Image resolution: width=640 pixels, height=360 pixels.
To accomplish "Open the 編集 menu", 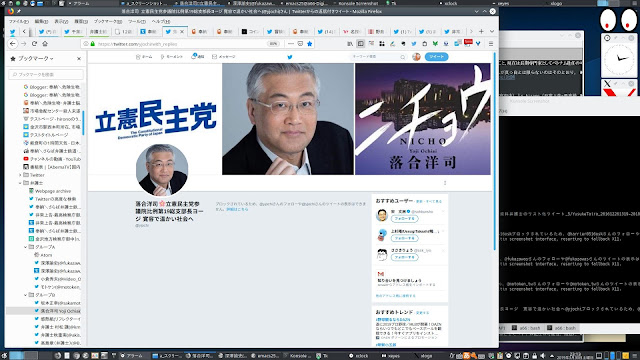I will (x=41, y=21).
